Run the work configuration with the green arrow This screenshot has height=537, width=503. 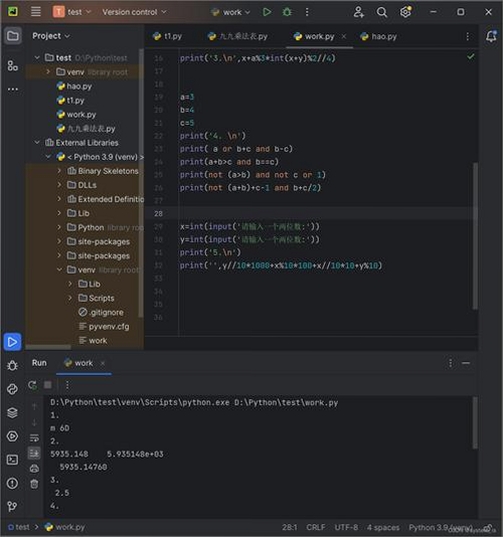coord(266,12)
